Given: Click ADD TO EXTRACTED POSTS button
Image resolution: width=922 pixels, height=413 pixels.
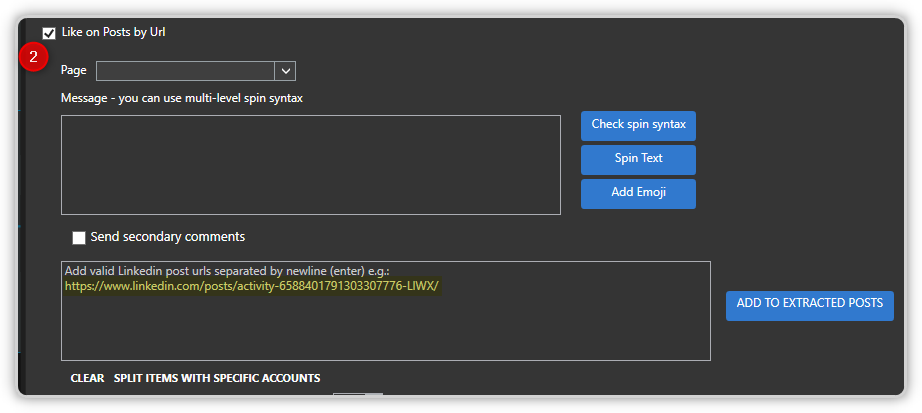Looking at the screenshot, I should click(810, 306).
